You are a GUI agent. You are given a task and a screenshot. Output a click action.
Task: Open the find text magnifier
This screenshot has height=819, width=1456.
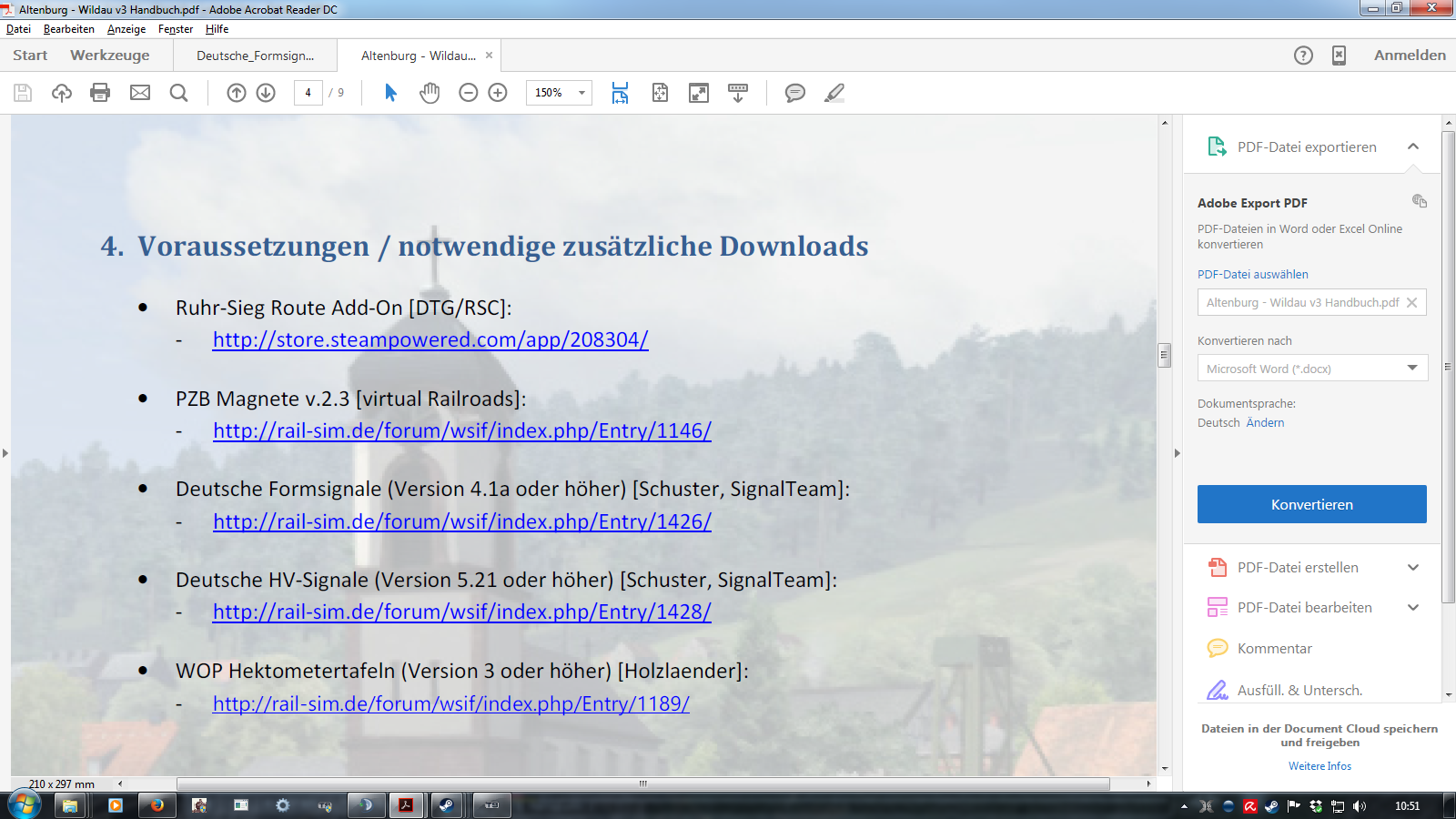click(x=179, y=93)
